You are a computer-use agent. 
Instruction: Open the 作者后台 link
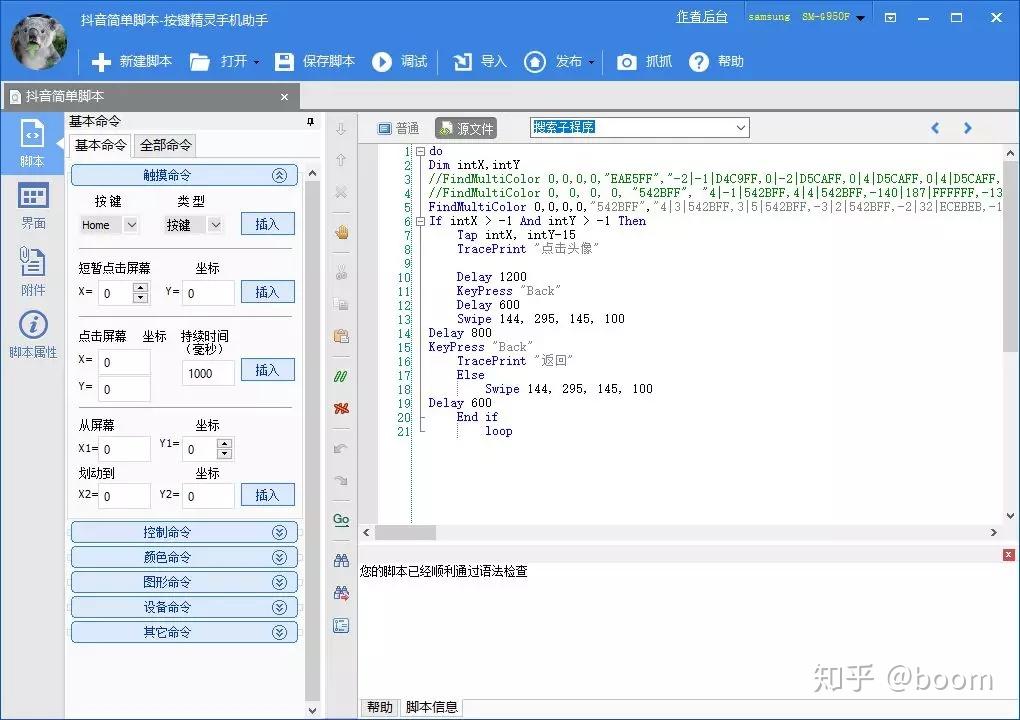[702, 17]
